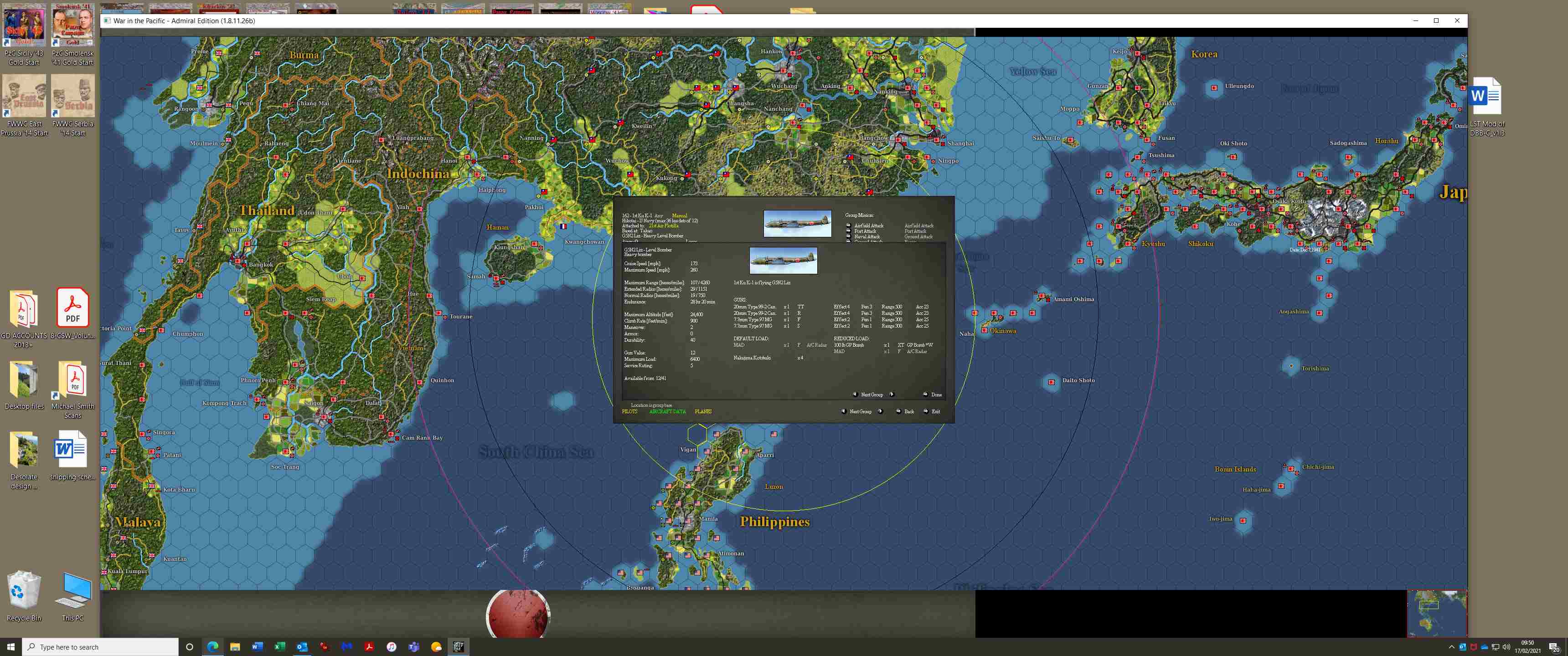
Task: Click the Torishima island marker
Action: coord(1290,366)
